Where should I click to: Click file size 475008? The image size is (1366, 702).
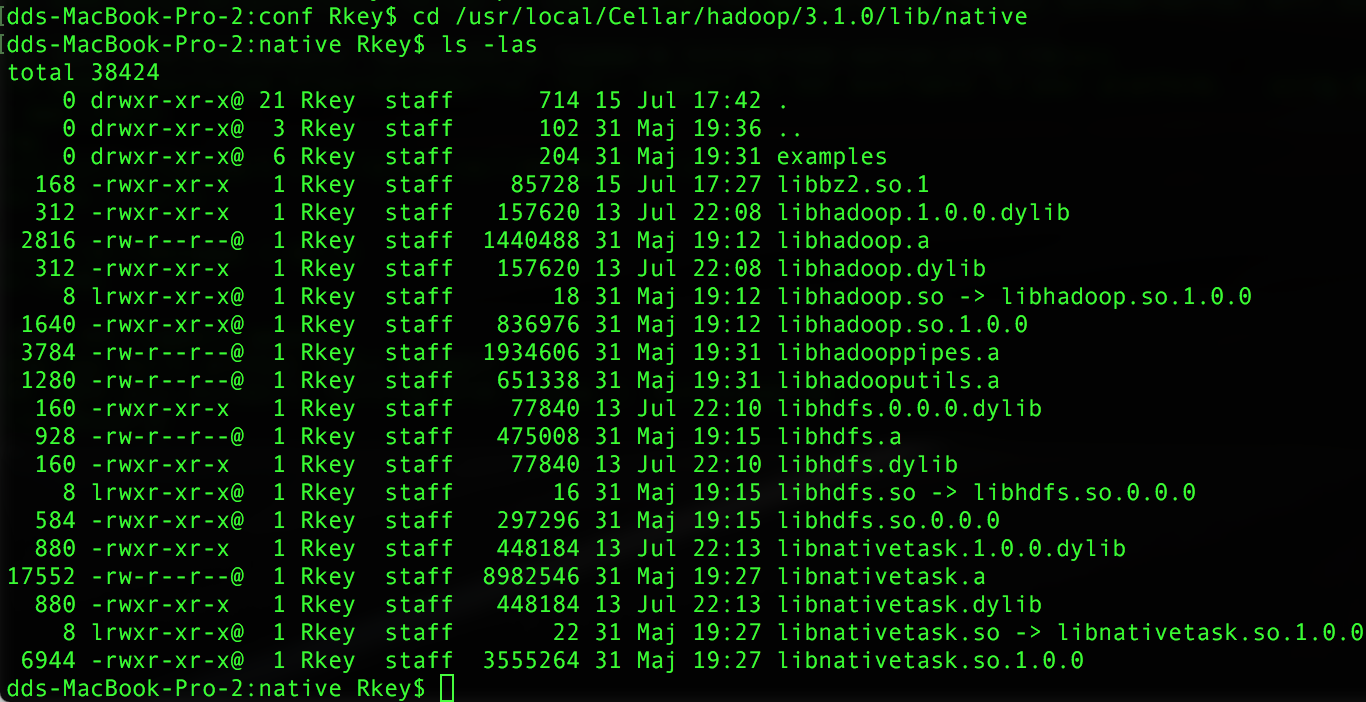(538, 437)
